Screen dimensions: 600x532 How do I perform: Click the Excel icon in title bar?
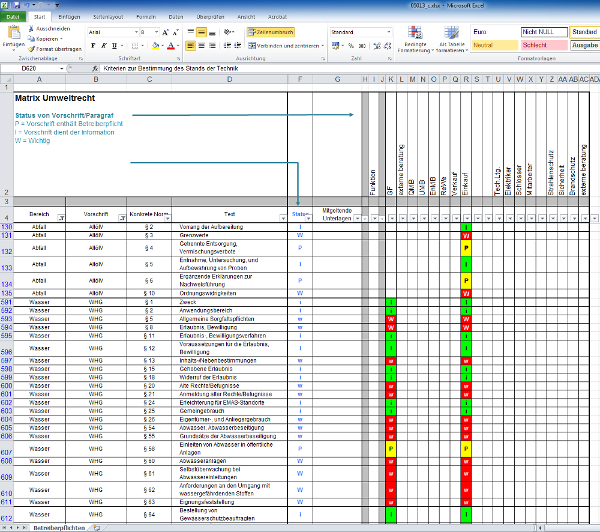6,5
